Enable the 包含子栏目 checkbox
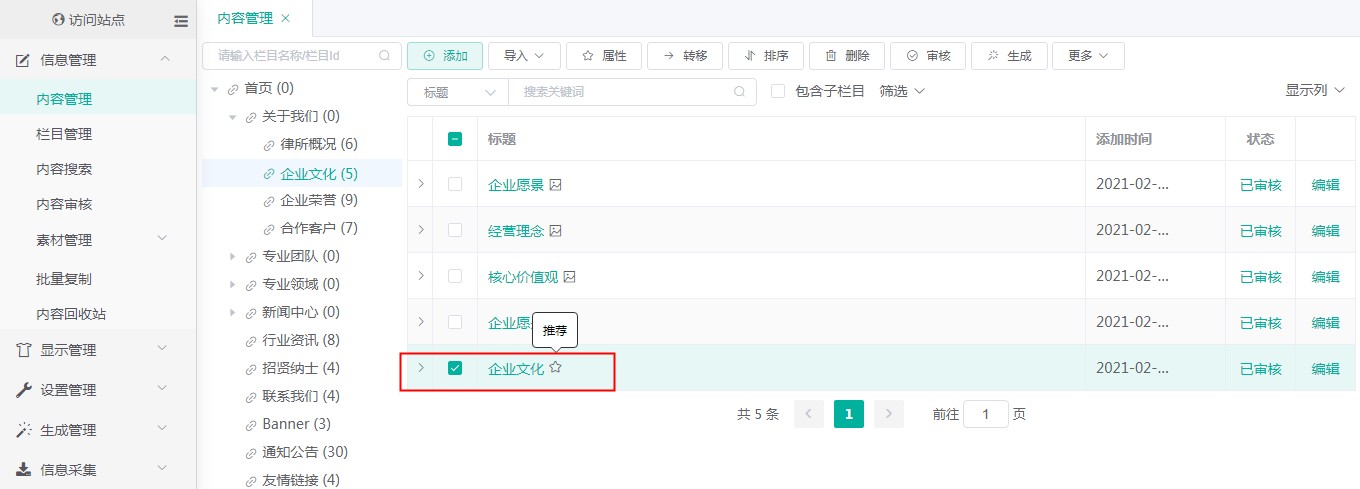 pos(778,92)
